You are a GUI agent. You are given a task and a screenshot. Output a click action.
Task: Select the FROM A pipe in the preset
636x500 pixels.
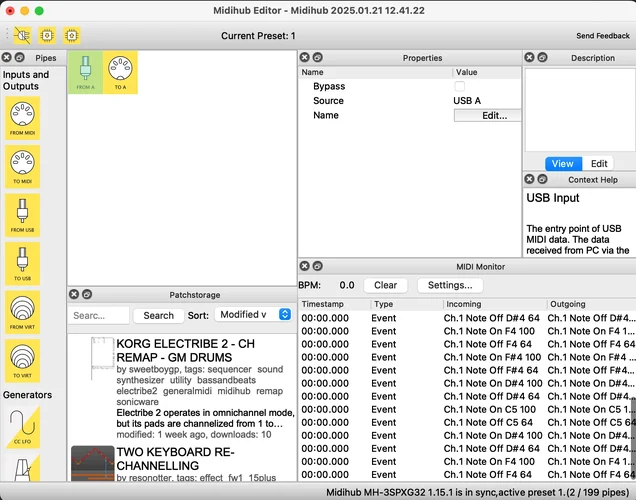coord(85,72)
